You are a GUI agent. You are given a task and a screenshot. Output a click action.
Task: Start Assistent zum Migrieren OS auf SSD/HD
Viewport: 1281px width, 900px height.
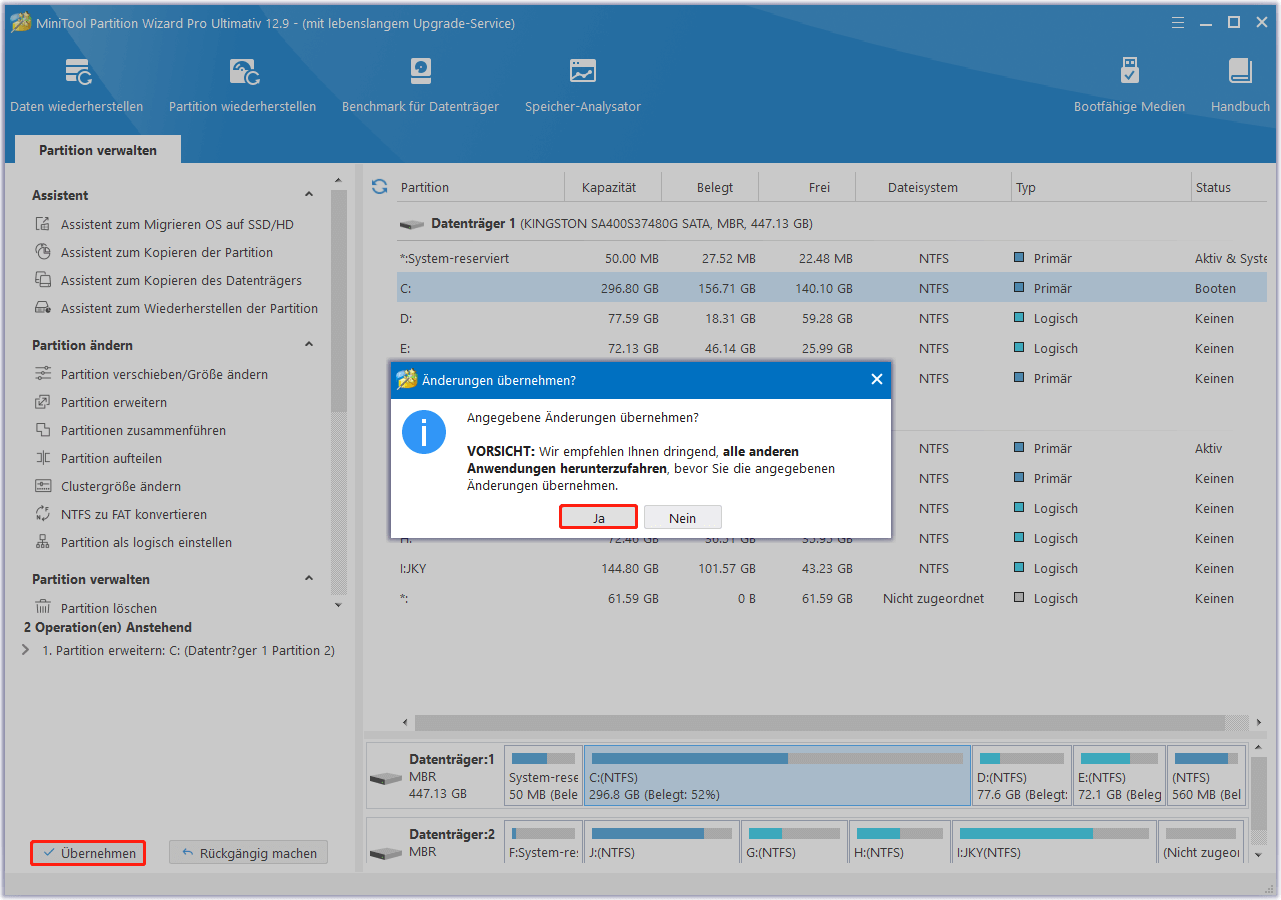pos(177,225)
